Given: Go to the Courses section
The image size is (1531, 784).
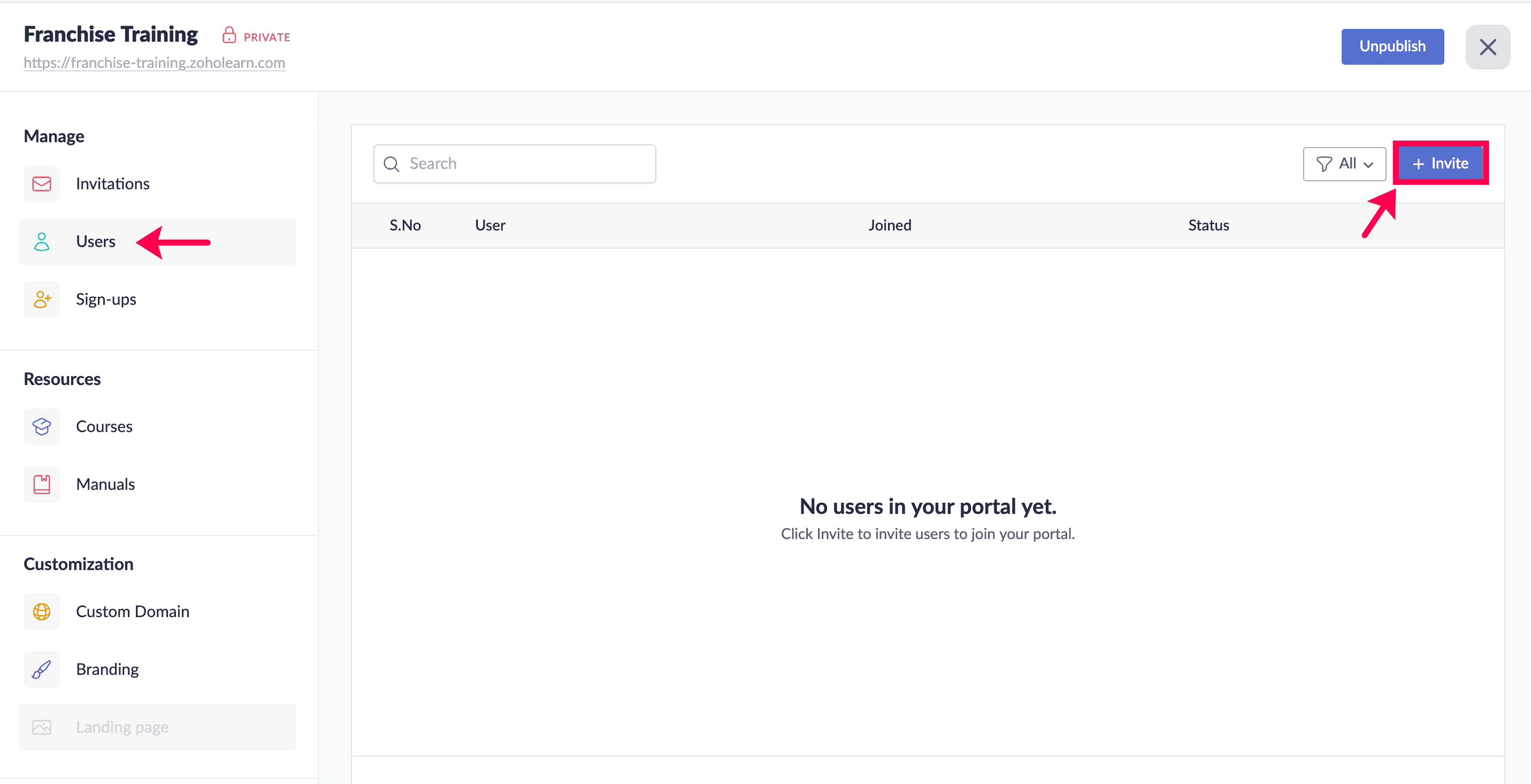Looking at the screenshot, I should point(104,426).
